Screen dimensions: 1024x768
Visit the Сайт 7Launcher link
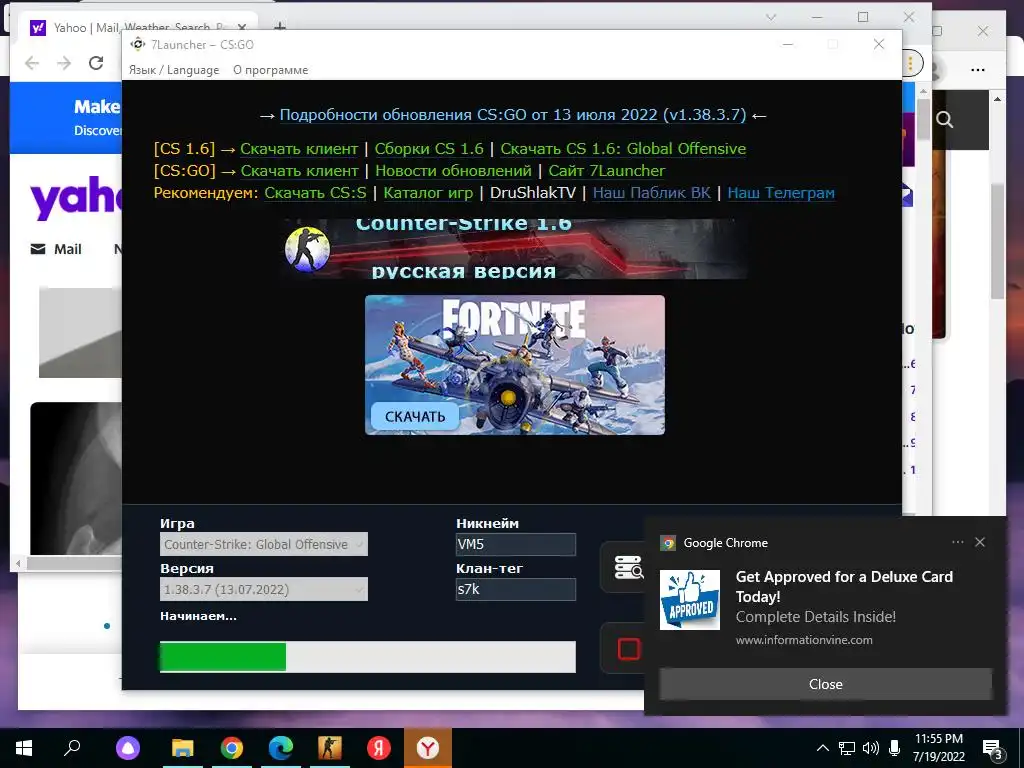click(x=607, y=171)
